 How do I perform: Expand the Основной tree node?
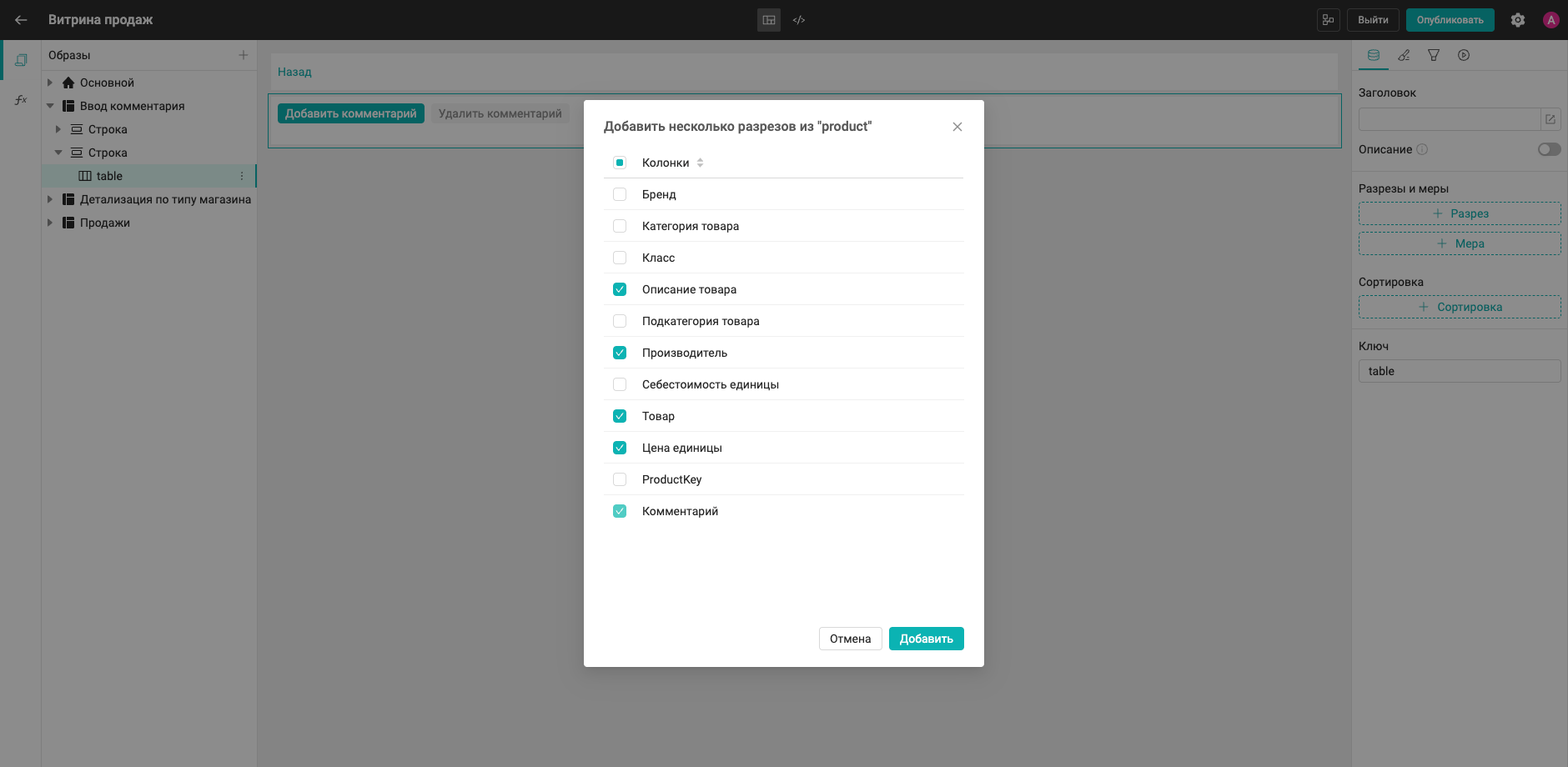(x=50, y=83)
